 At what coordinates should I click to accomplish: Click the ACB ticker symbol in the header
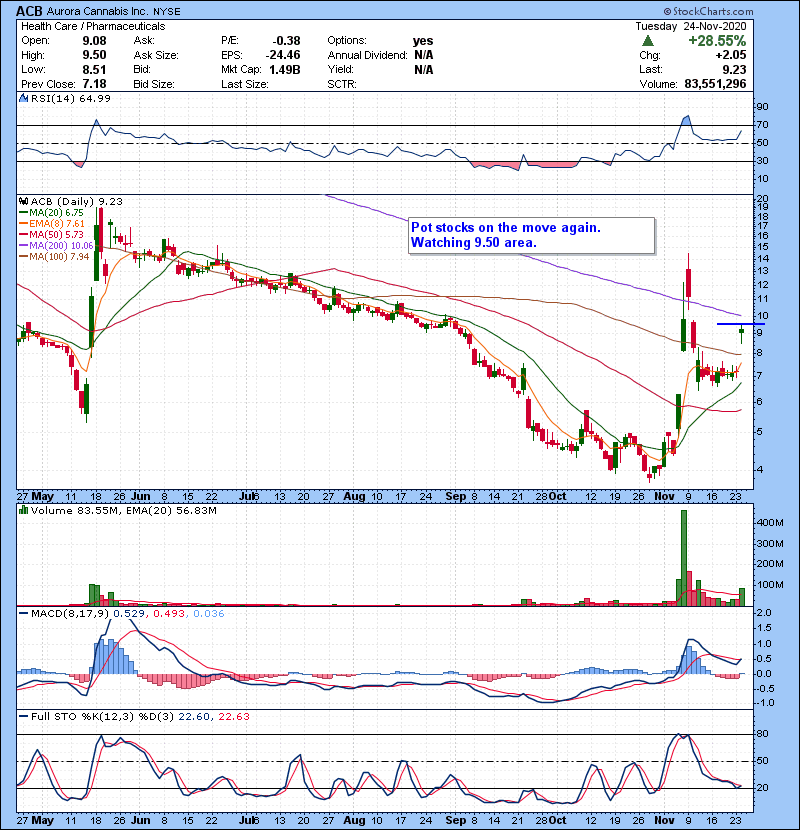[x=30, y=11]
